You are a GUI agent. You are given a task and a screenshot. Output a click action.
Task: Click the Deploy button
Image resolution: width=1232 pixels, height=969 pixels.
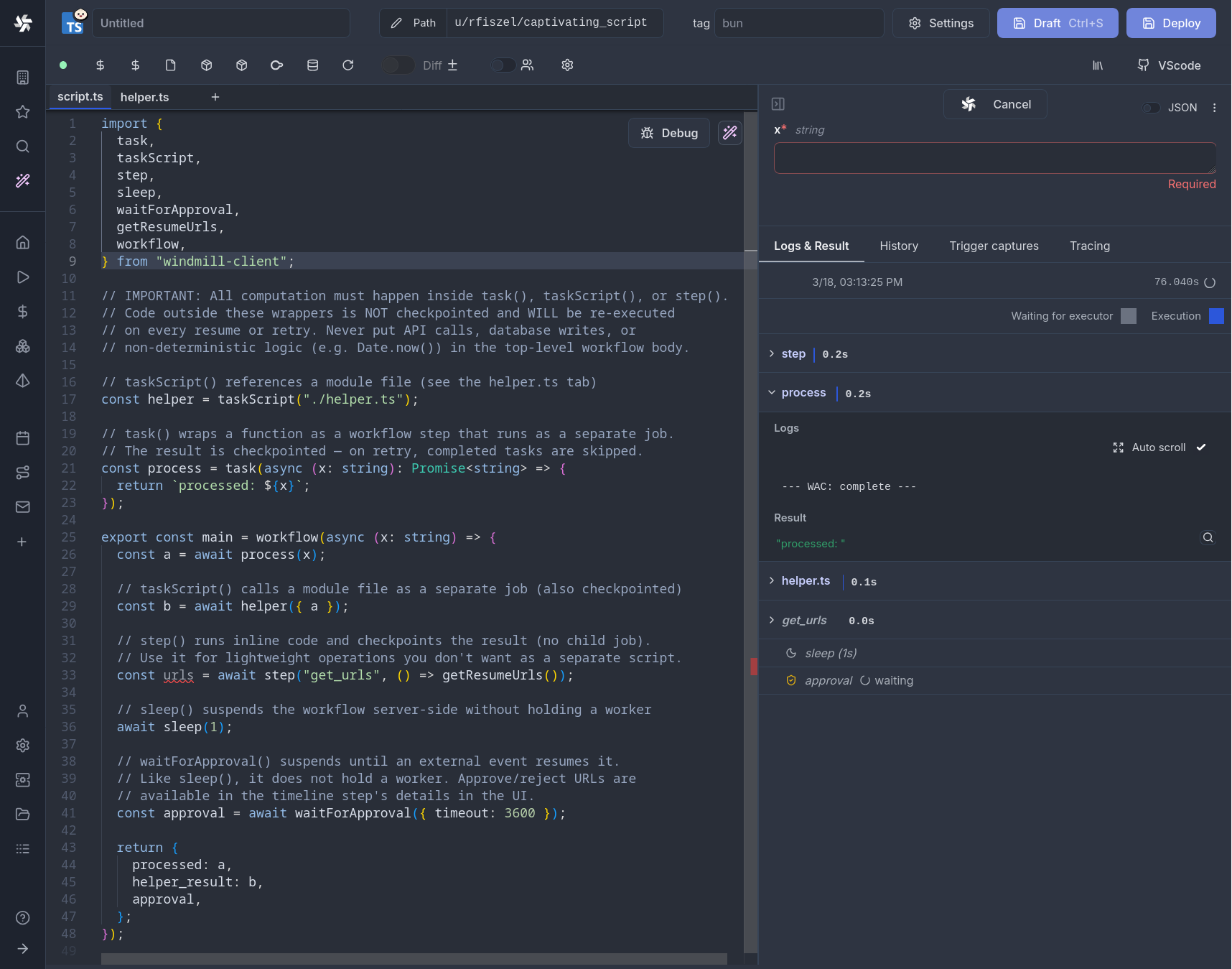click(x=1170, y=23)
